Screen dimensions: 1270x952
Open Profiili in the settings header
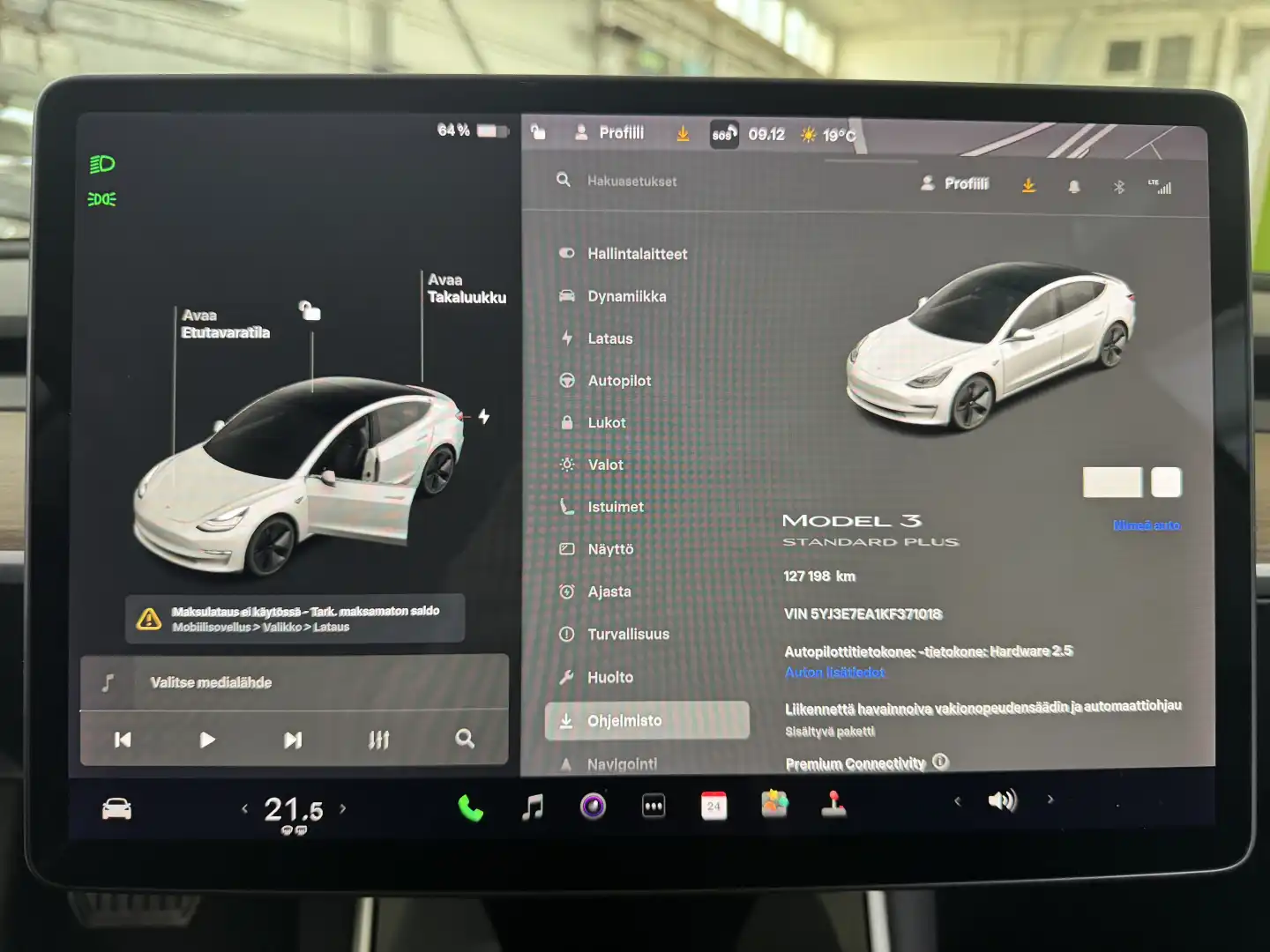coord(954,183)
